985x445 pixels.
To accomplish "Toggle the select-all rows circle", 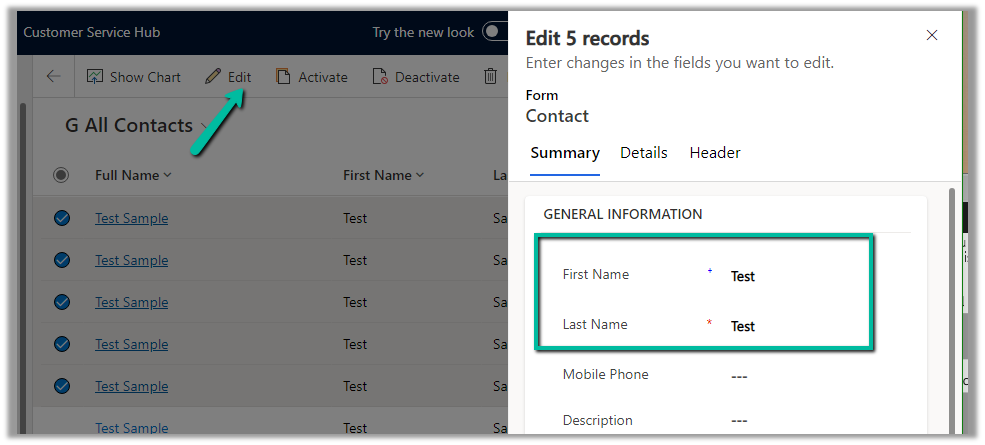I will (61, 175).
